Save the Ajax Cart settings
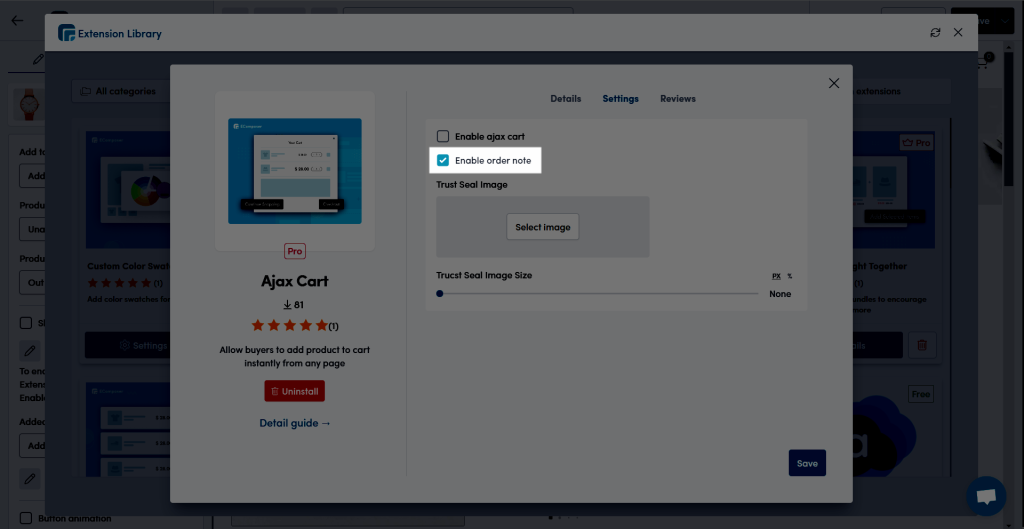This screenshot has height=529, width=1024. point(807,463)
